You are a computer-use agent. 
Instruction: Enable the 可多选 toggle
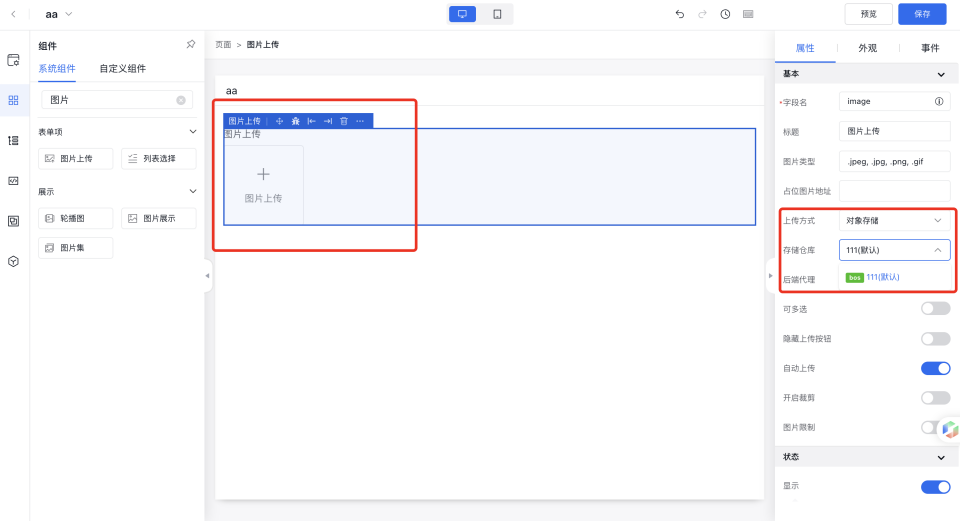coord(935,309)
